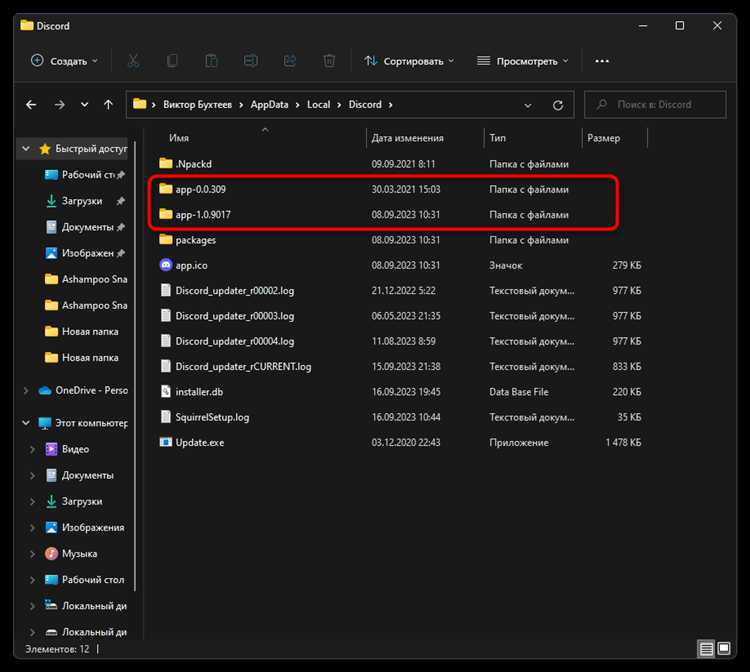This screenshot has width=750, height=672.
Task: Collapse Быстрый доступ tree section
Action: [x=26, y=149]
